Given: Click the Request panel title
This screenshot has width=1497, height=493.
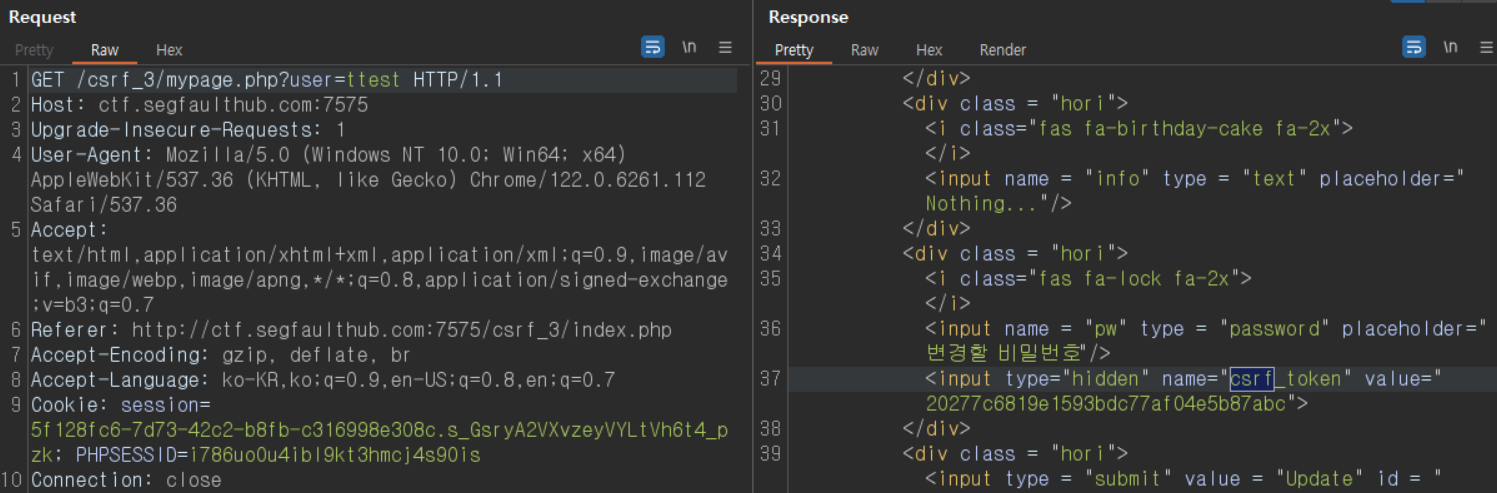Looking at the screenshot, I should click(x=42, y=17).
